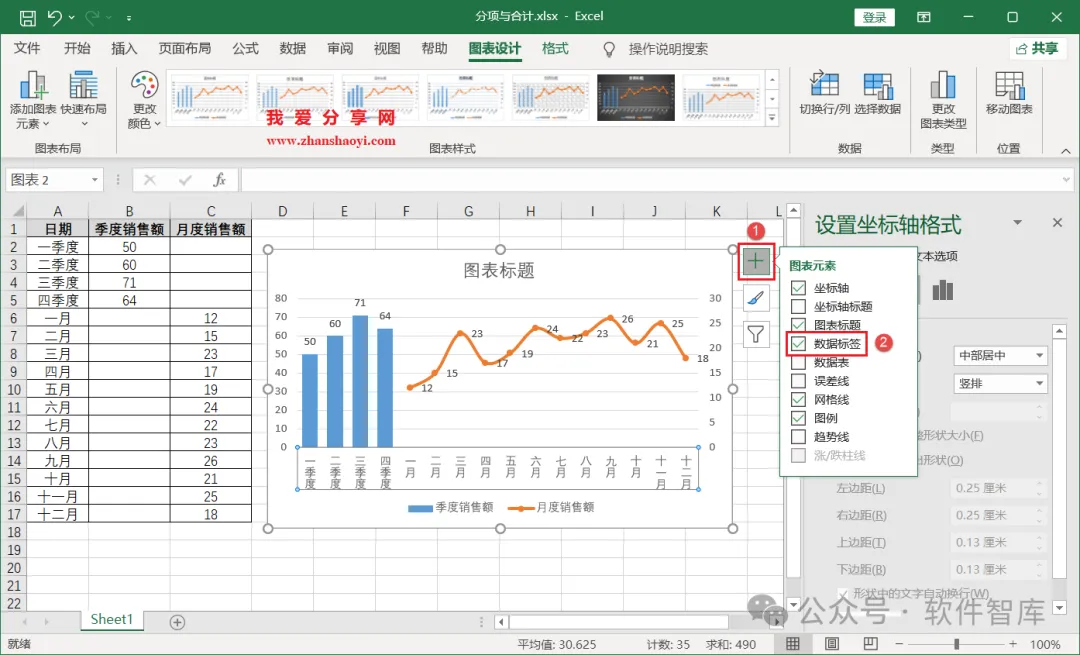Toggle the 坐标轴 checkbox

798,288
